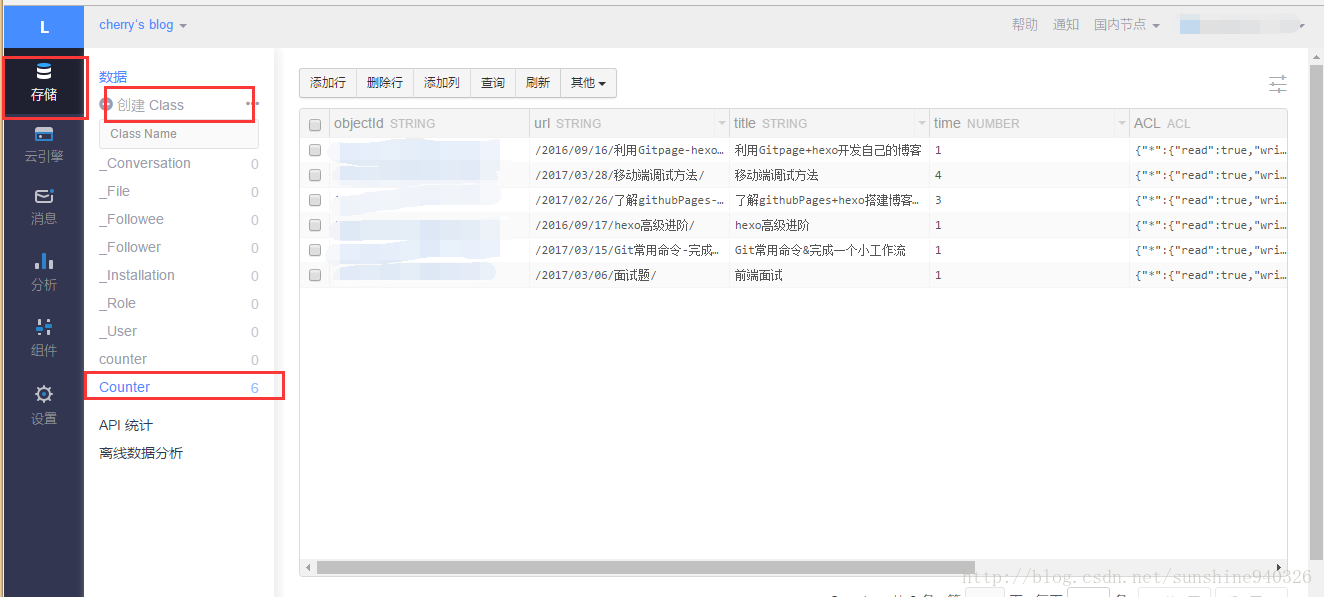
Task: Check the row for 前端面试
Action: (315, 274)
